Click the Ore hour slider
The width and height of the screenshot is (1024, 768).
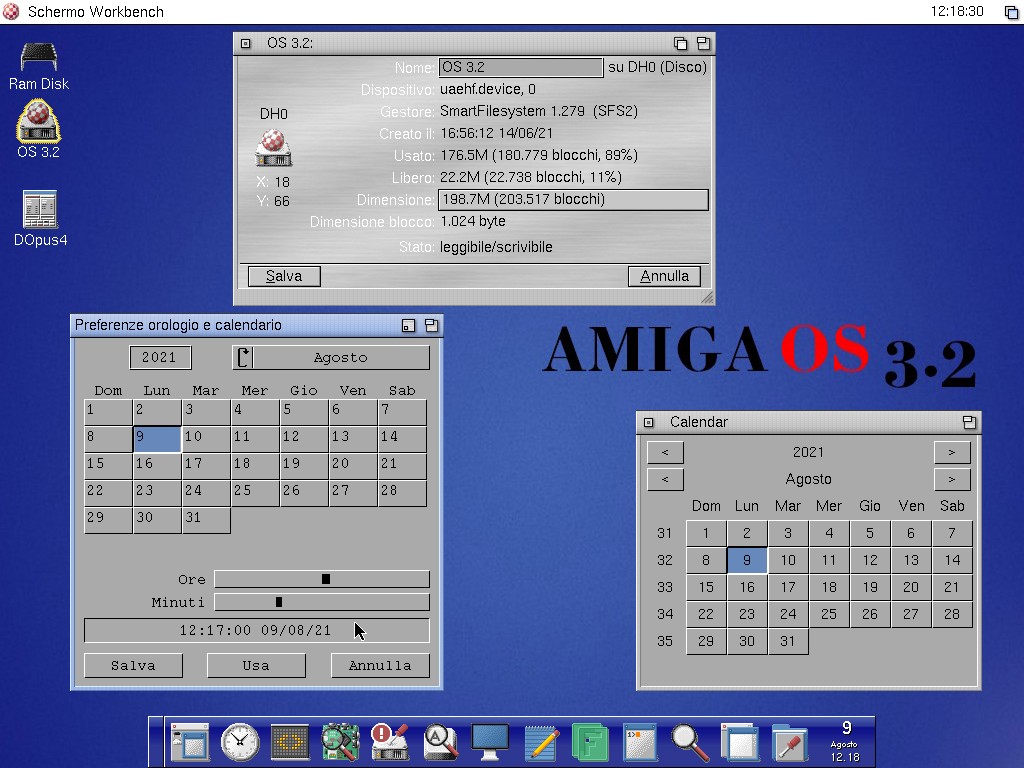point(322,579)
